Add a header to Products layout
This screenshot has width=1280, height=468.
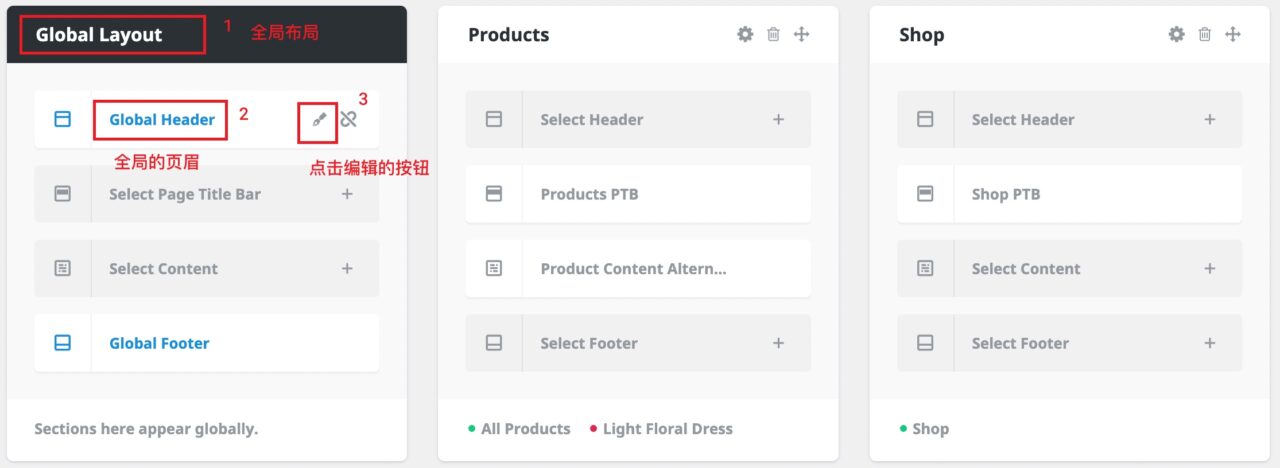pyautogui.click(x=778, y=120)
